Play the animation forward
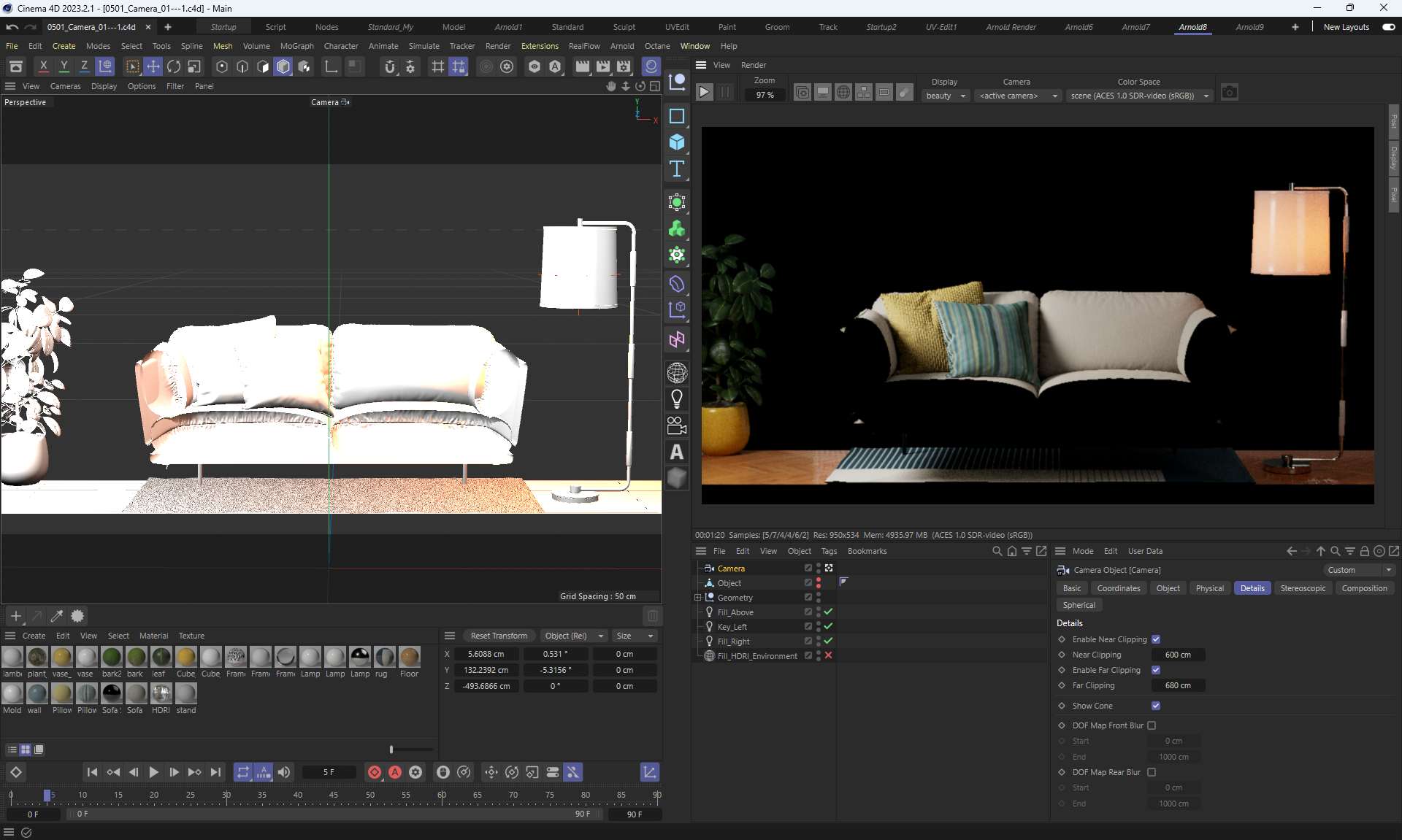The height and width of the screenshot is (840, 1402). (x=153, y=772)
